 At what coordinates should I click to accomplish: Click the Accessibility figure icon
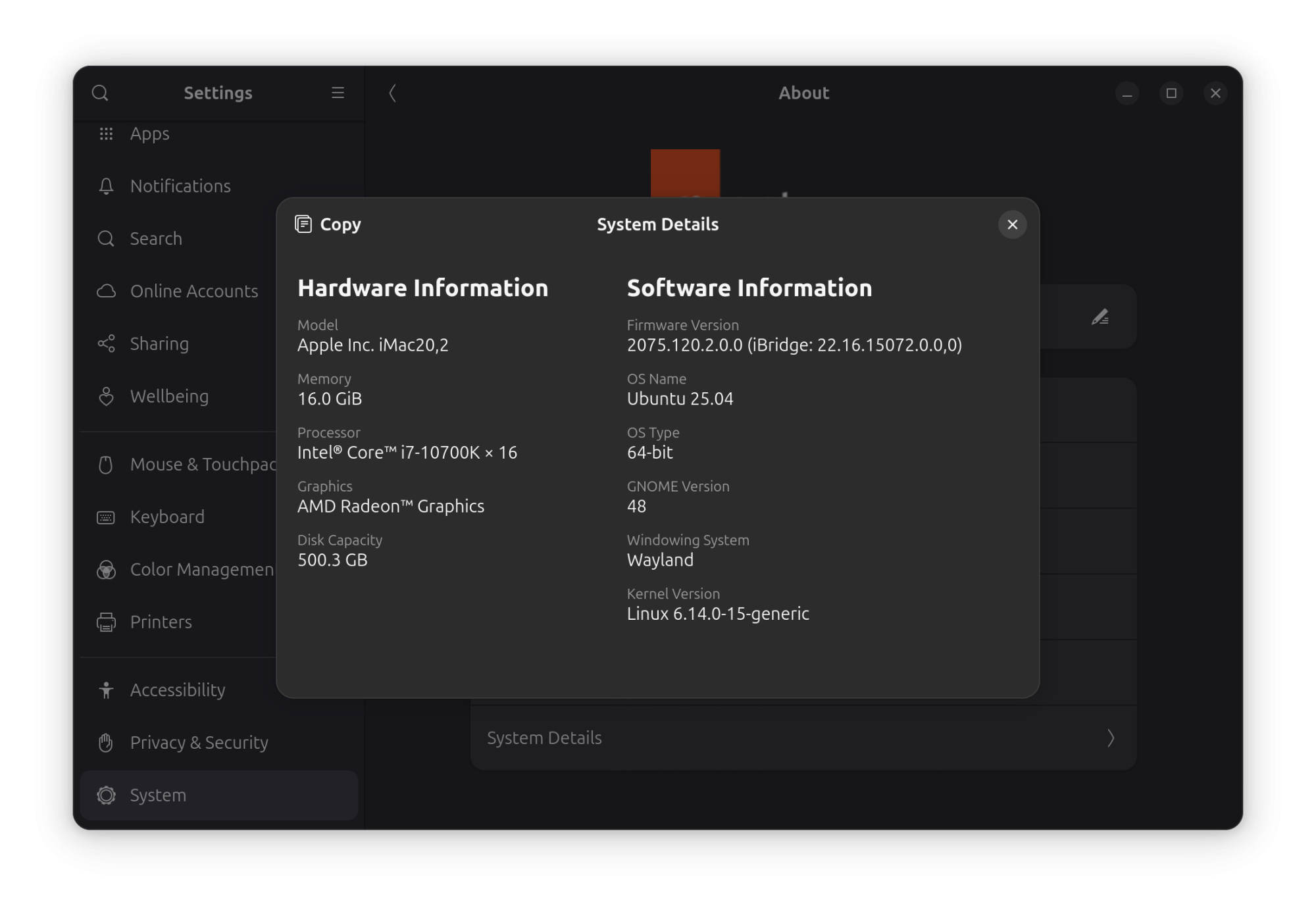106,690
